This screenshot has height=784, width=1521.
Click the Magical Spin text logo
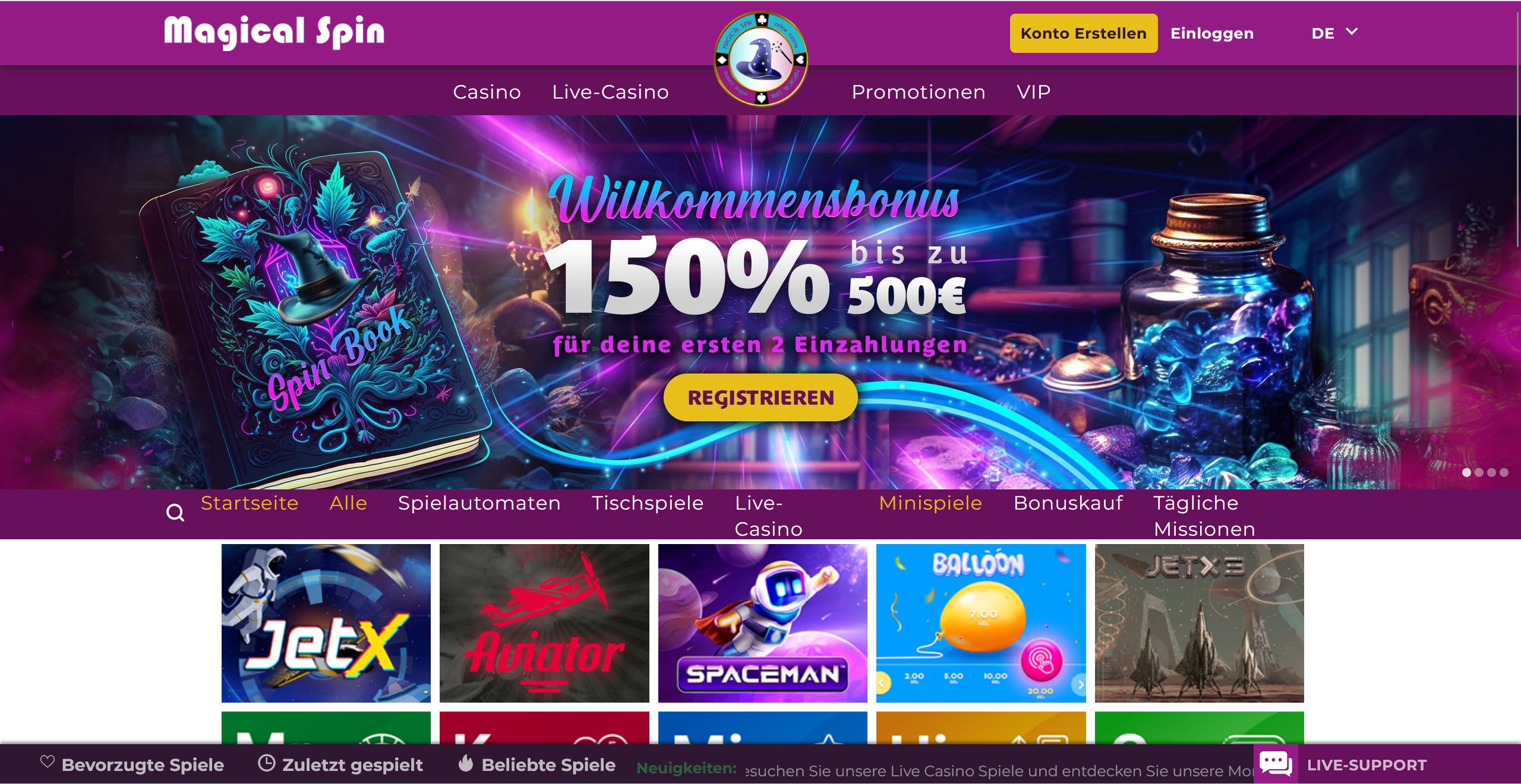(x=274, y=32)
